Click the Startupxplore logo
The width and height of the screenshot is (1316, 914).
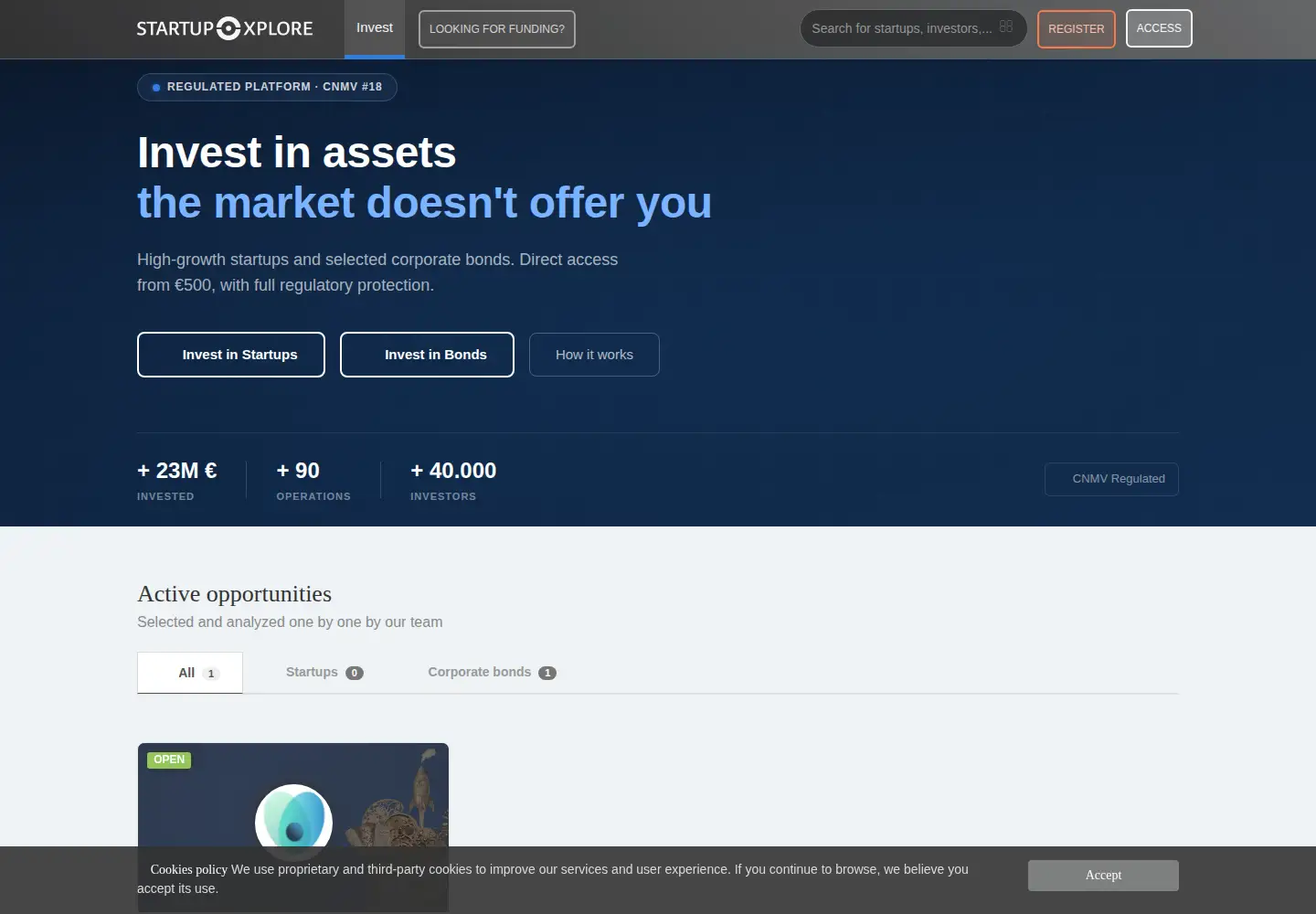pyautogui.click(x=225, y=28)
